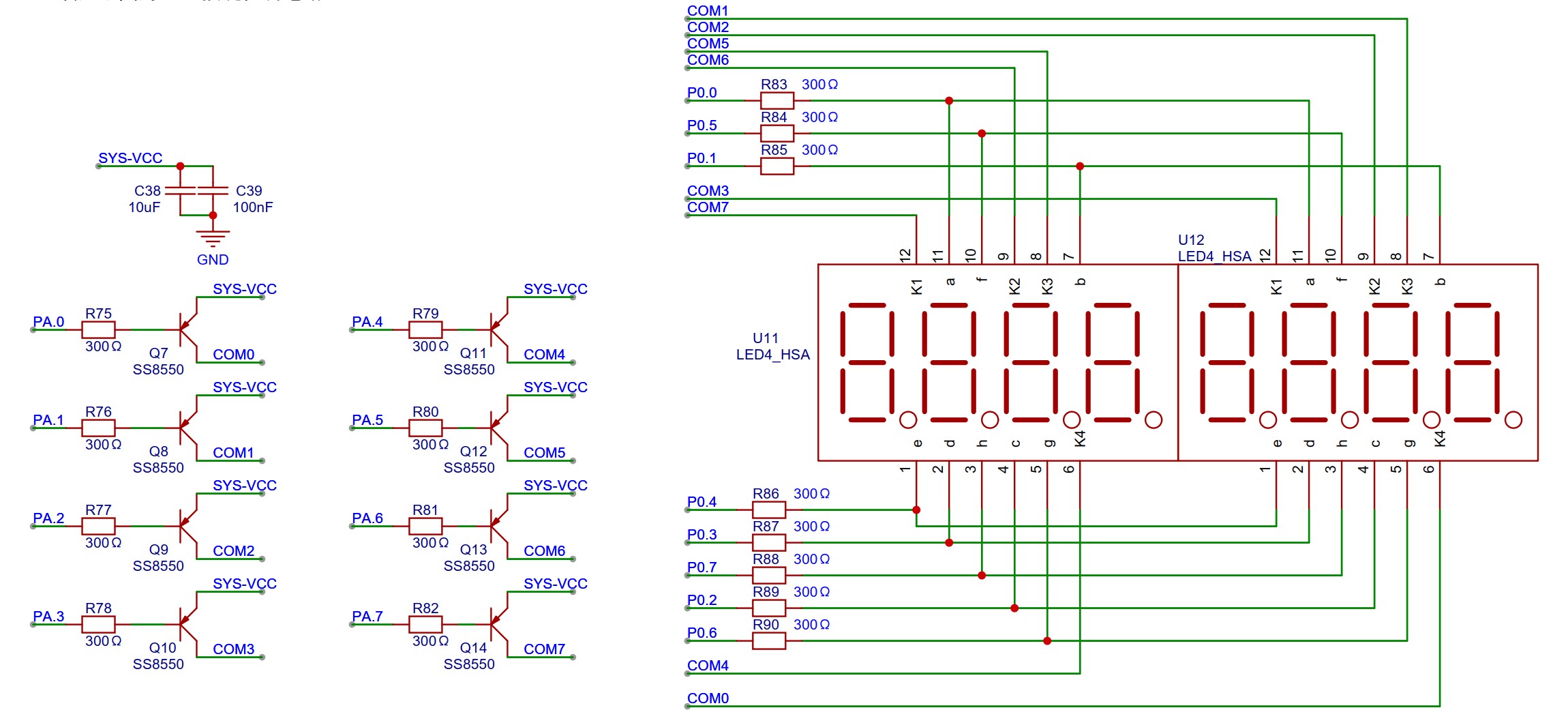Click the GND ground symbol

(x=213, y=239)
